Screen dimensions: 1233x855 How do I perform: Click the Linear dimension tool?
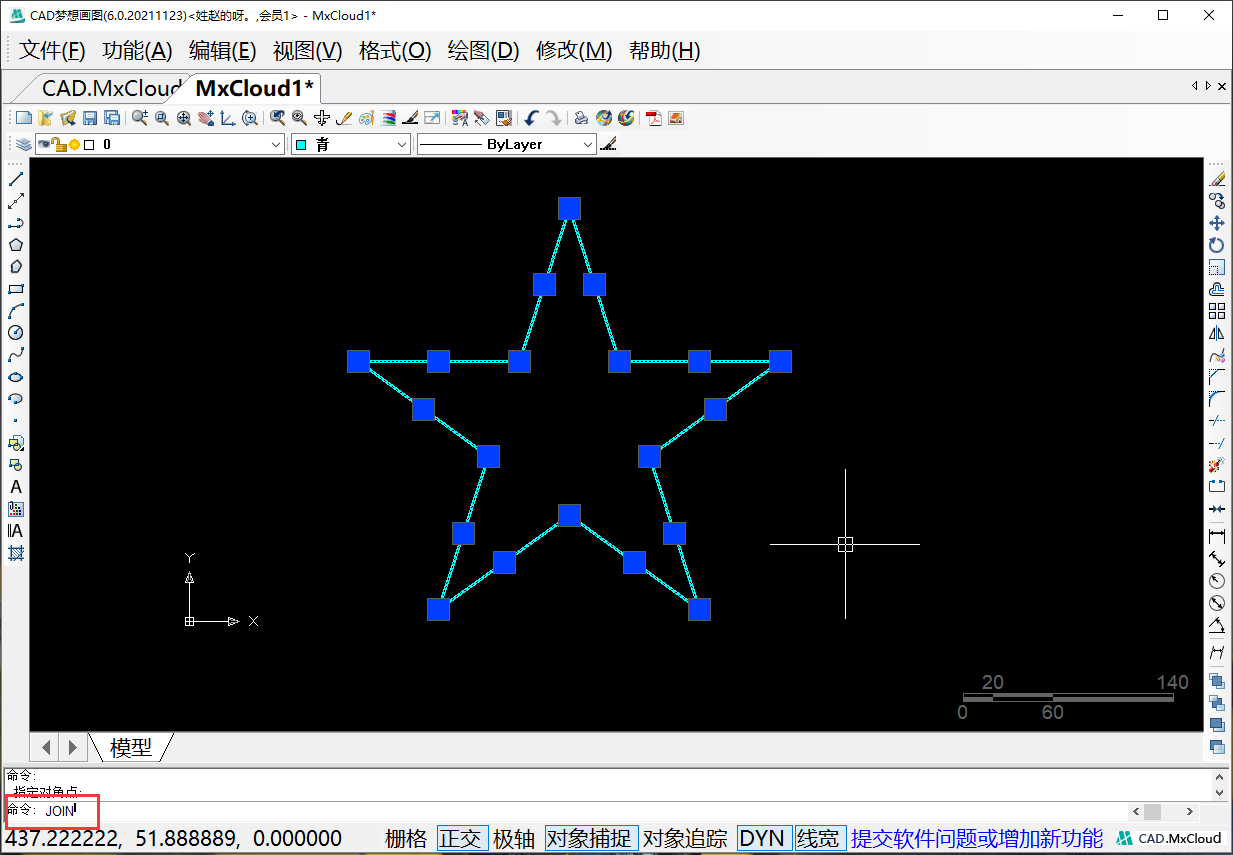(x=1217, y=537)
